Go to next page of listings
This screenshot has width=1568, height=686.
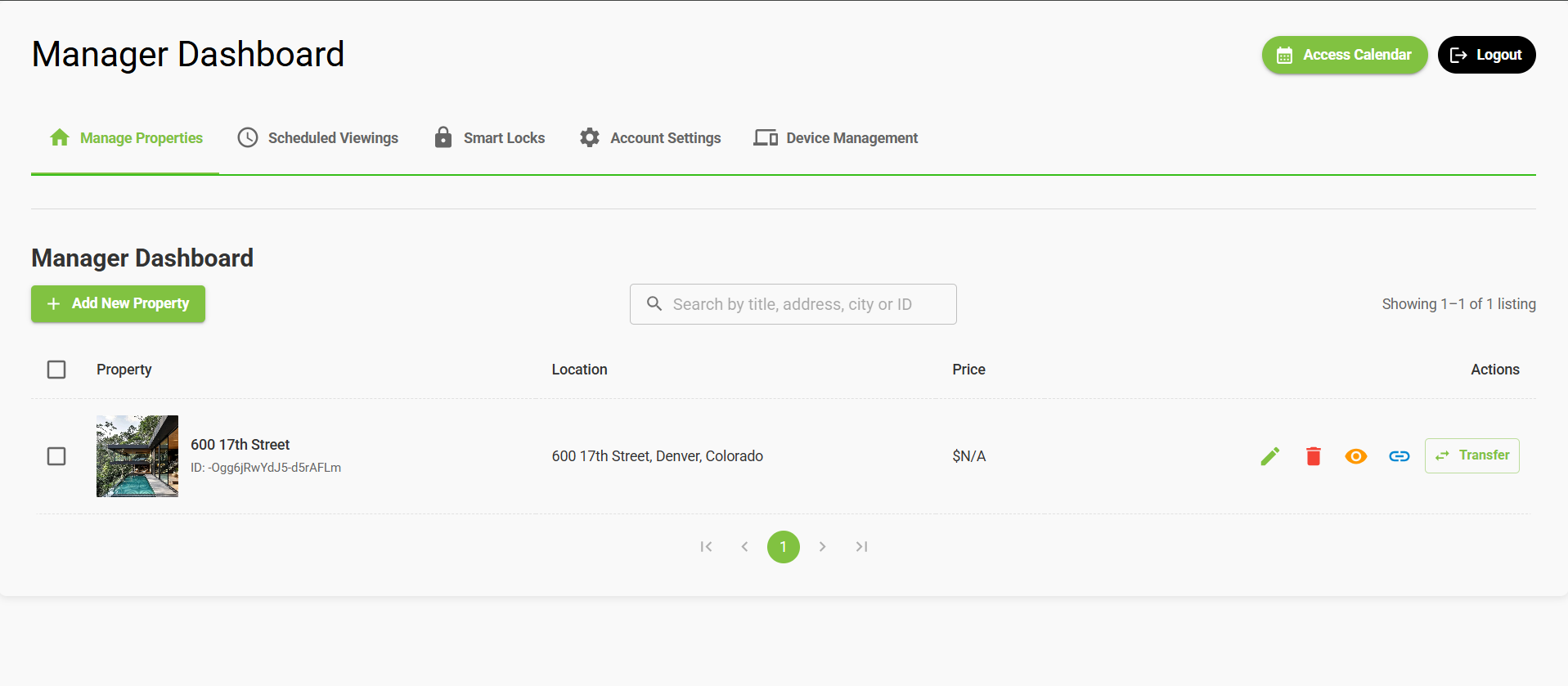(x=823, y=547)
